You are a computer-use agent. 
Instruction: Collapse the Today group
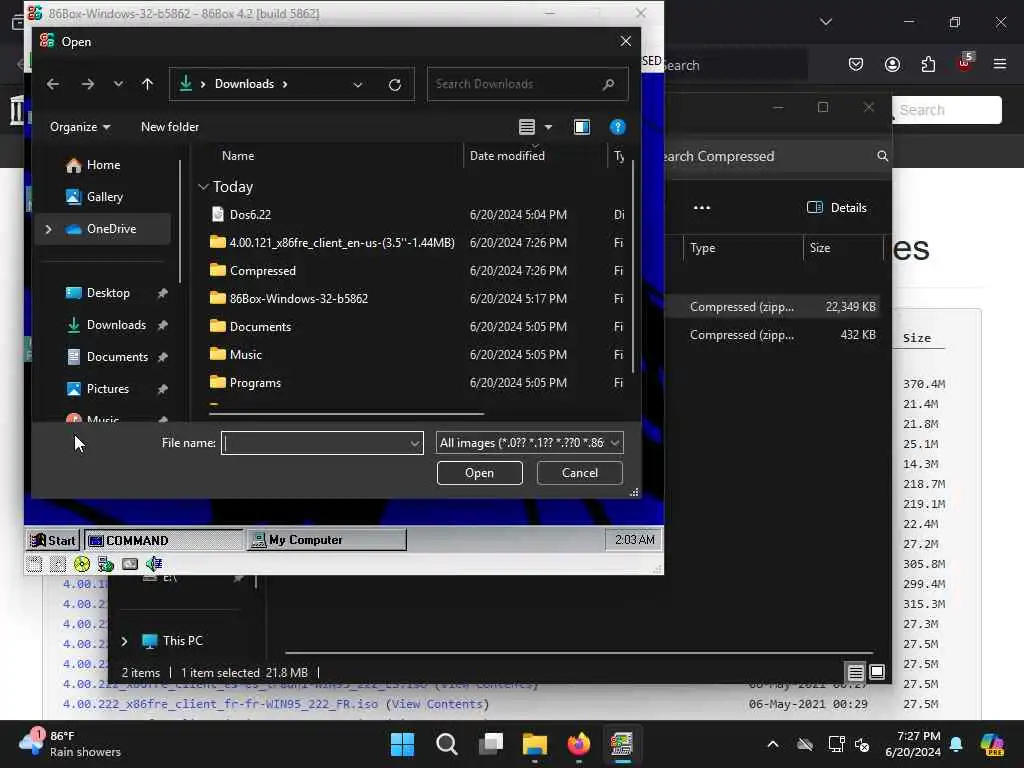[x=203, y=187]
